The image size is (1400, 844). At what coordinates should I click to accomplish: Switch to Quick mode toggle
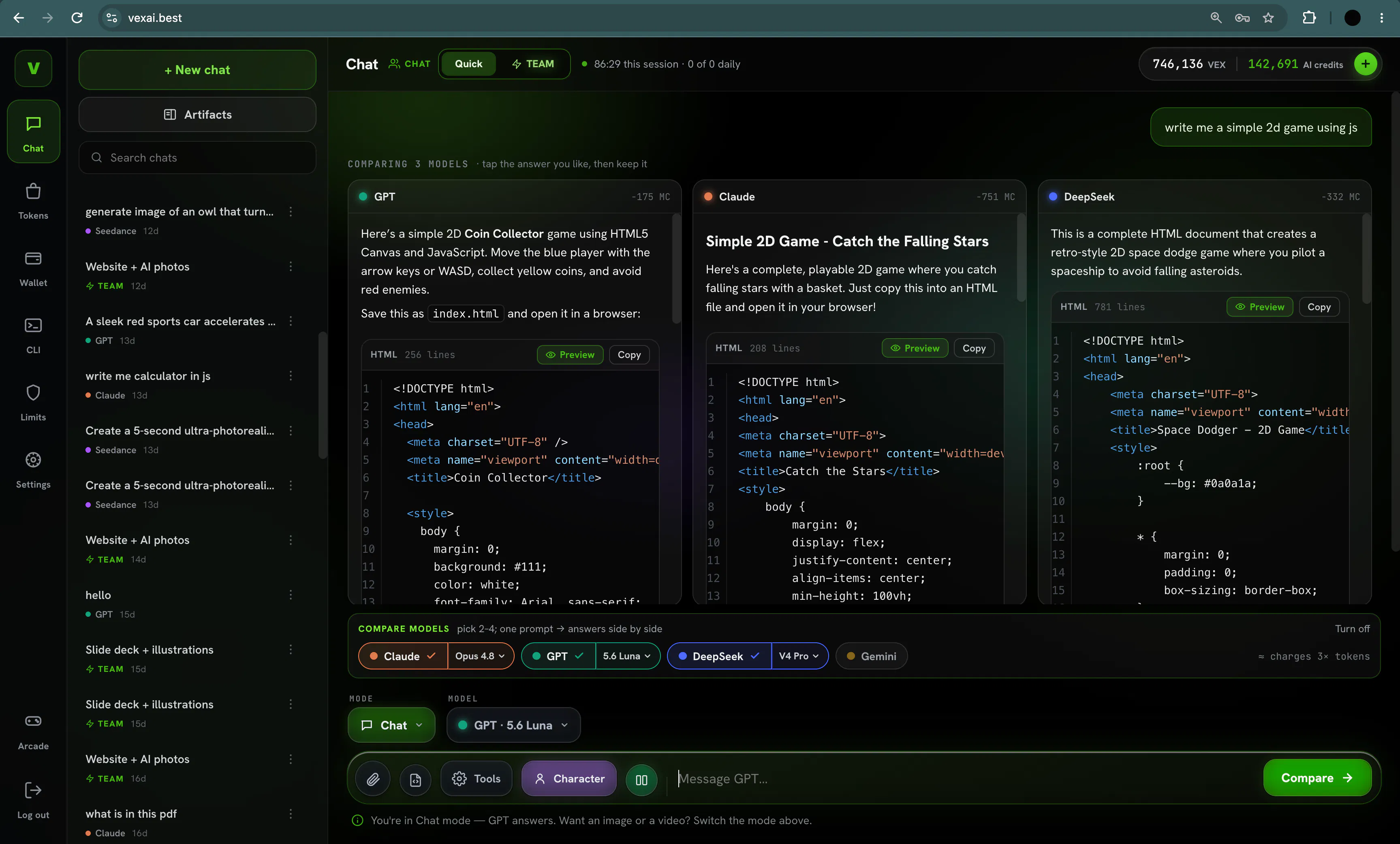point(468,64)
